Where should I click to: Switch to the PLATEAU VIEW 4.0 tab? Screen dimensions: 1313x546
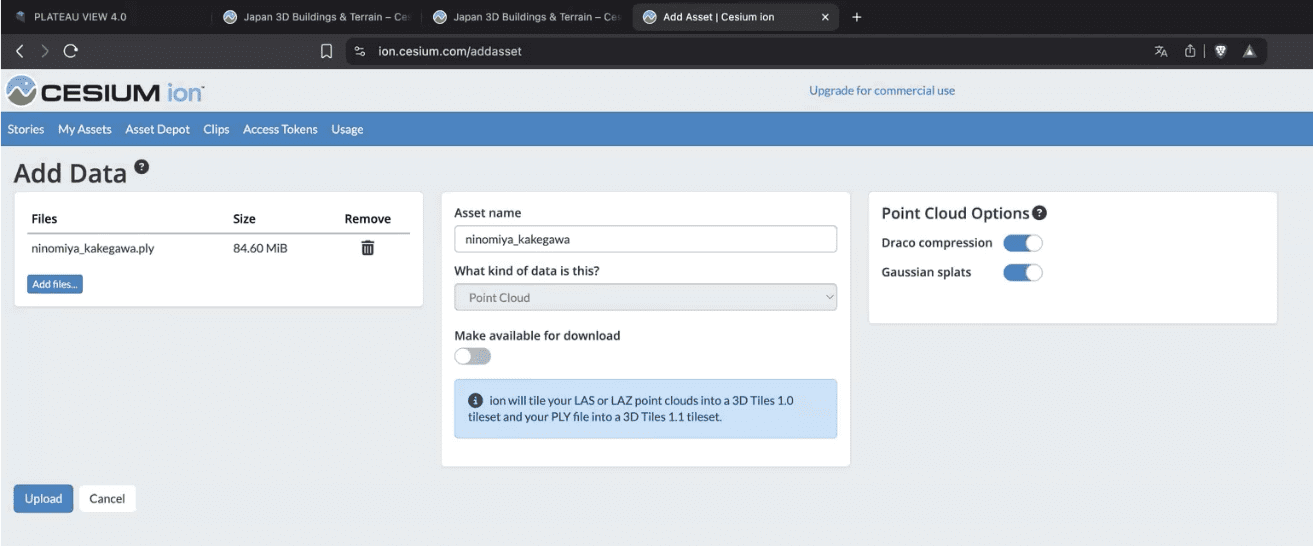80,17
